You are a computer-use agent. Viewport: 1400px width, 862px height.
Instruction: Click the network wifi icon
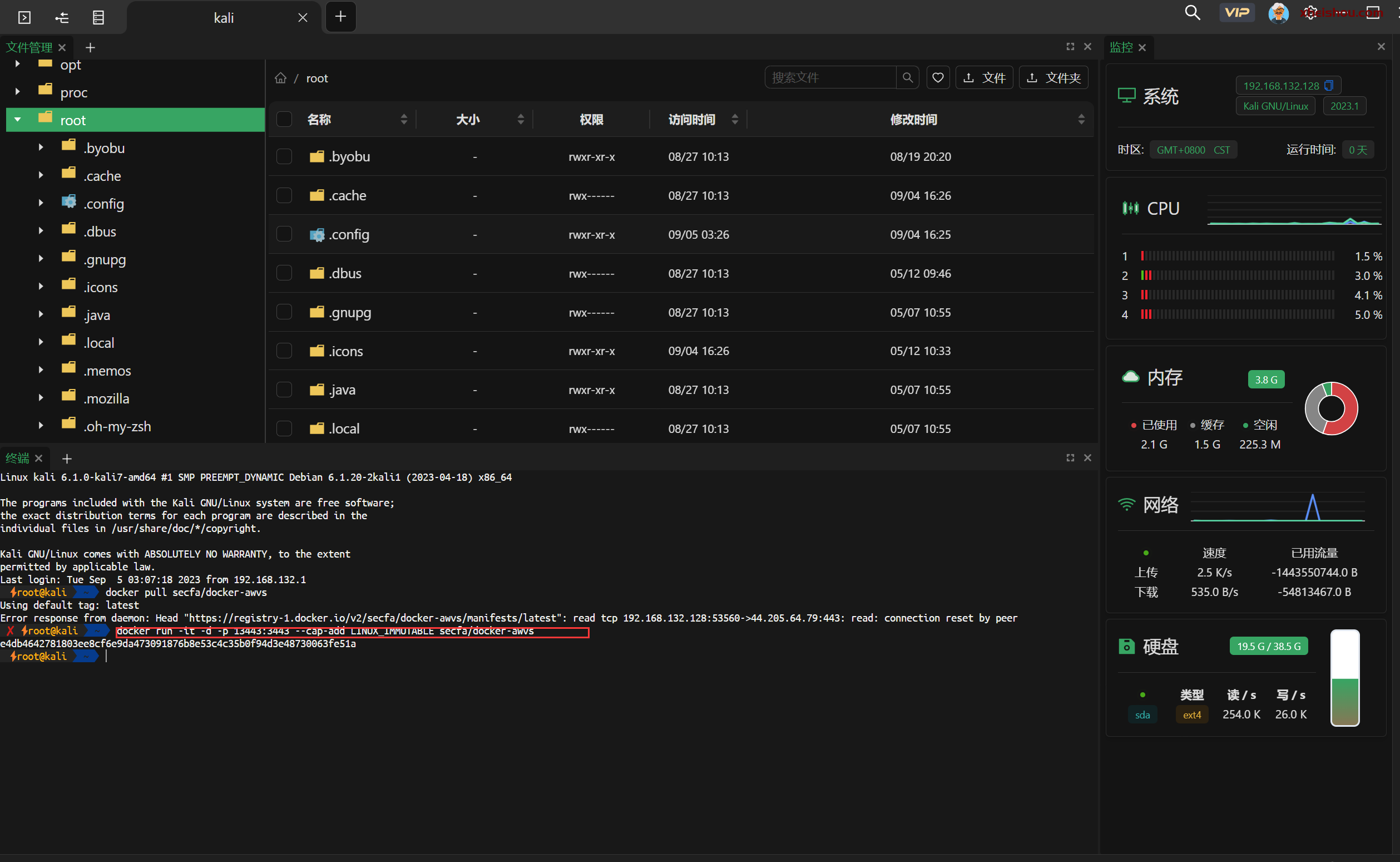pos(1126,504)
